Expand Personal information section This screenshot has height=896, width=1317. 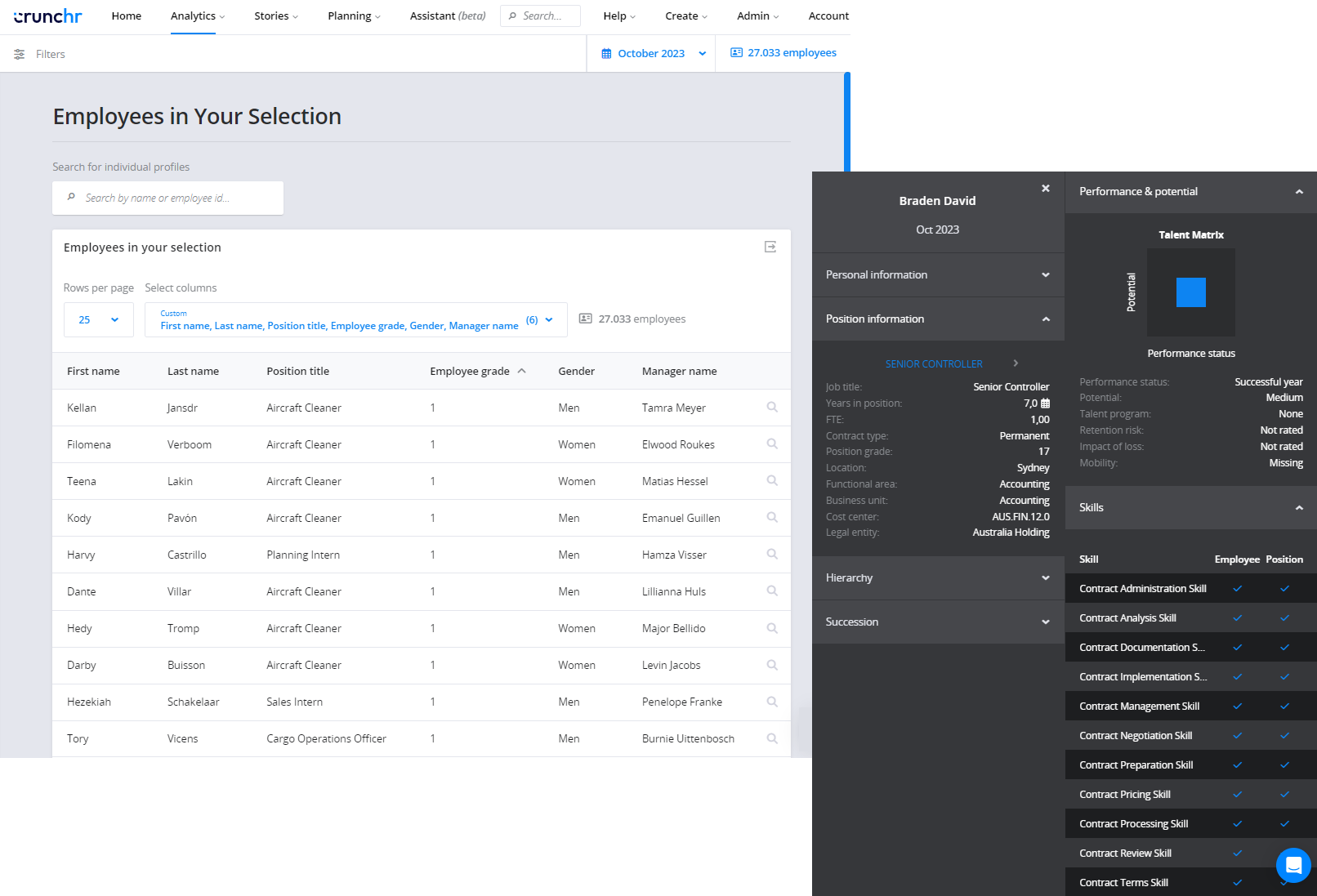[938, 275]
